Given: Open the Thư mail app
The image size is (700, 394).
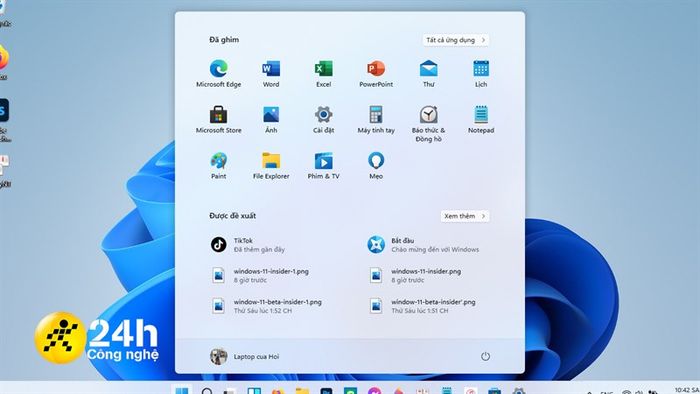Looking at the screenshot, I should (x=429, y=74).
